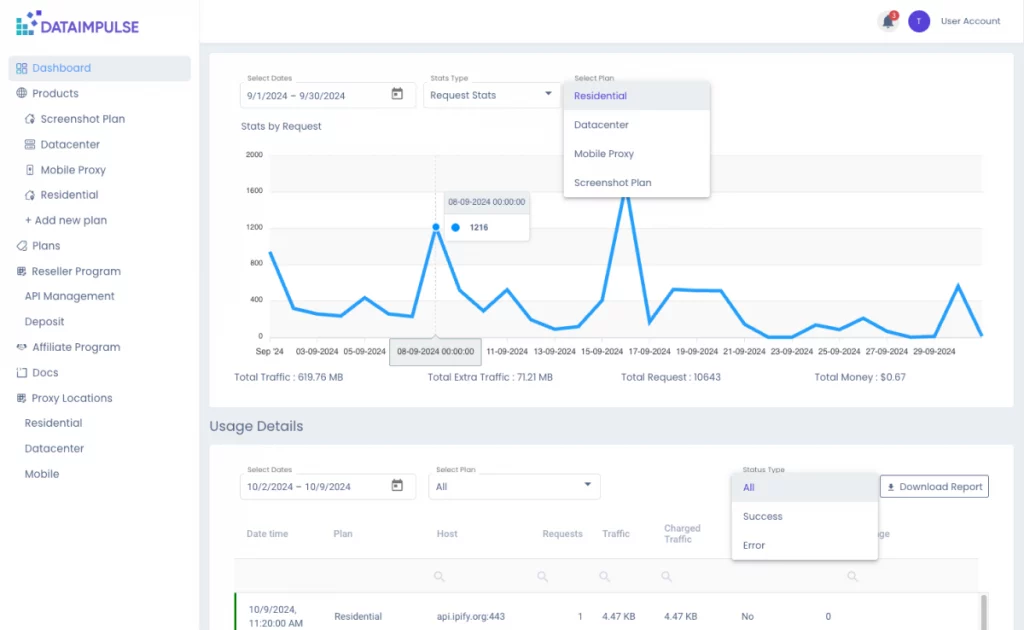Open the notification bell
This screenshot has height=630, width=1024.
tap(888, 20)
